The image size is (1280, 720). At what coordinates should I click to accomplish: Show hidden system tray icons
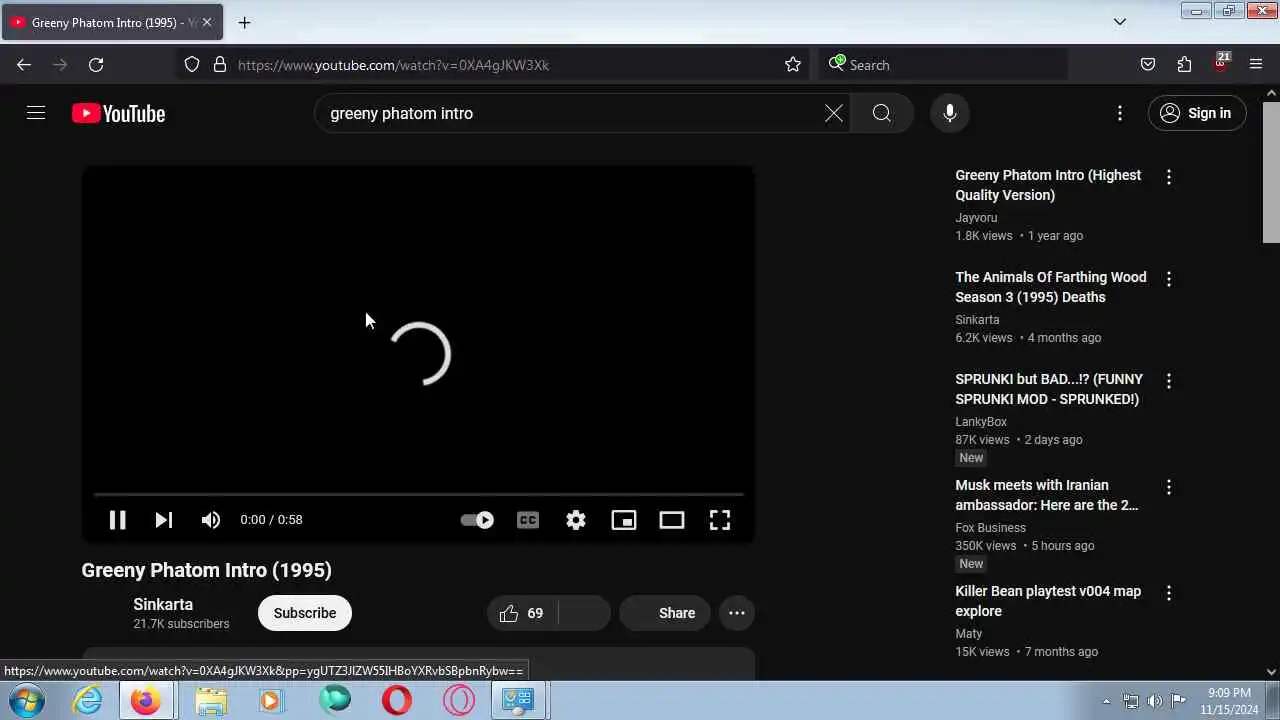[x=1106, y=701]
